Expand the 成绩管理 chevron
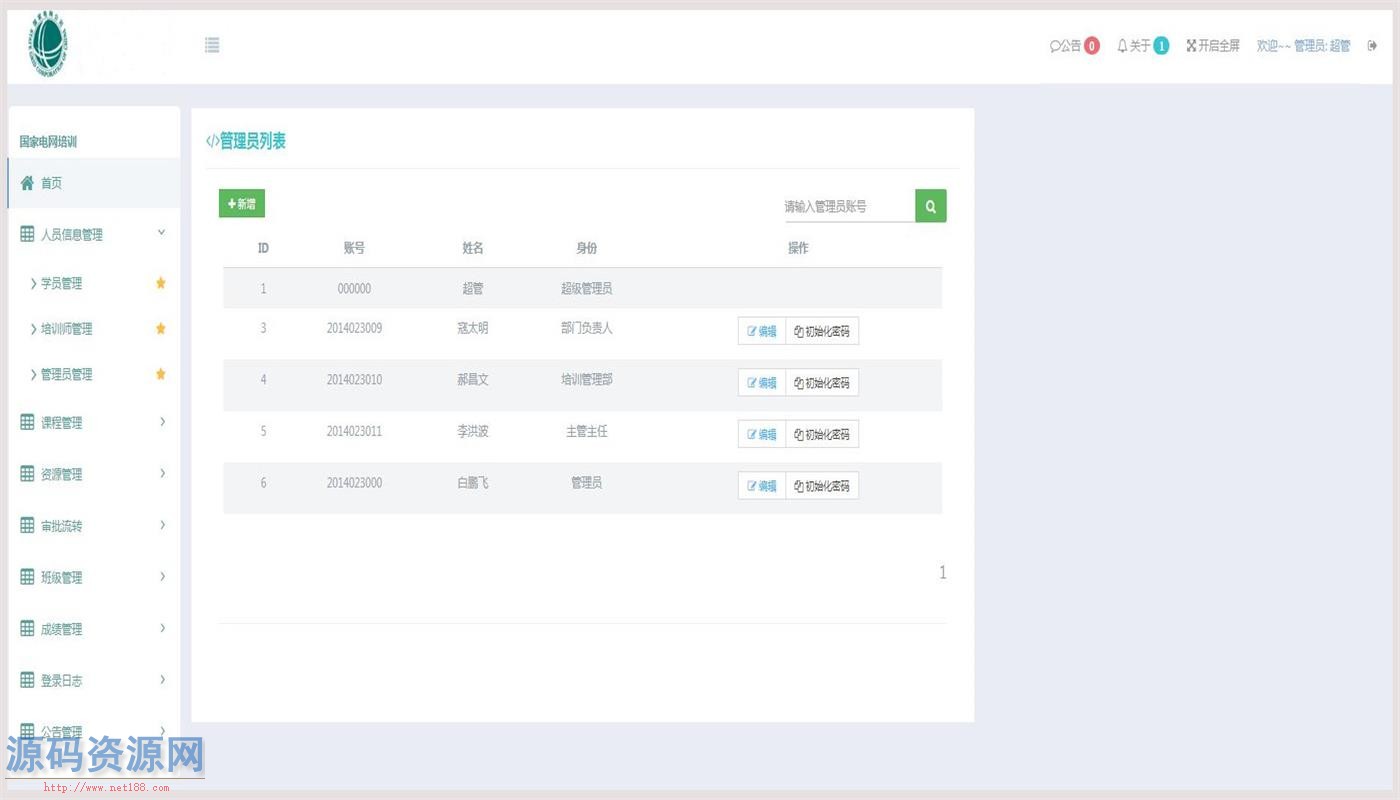 [x=163, y=628]
